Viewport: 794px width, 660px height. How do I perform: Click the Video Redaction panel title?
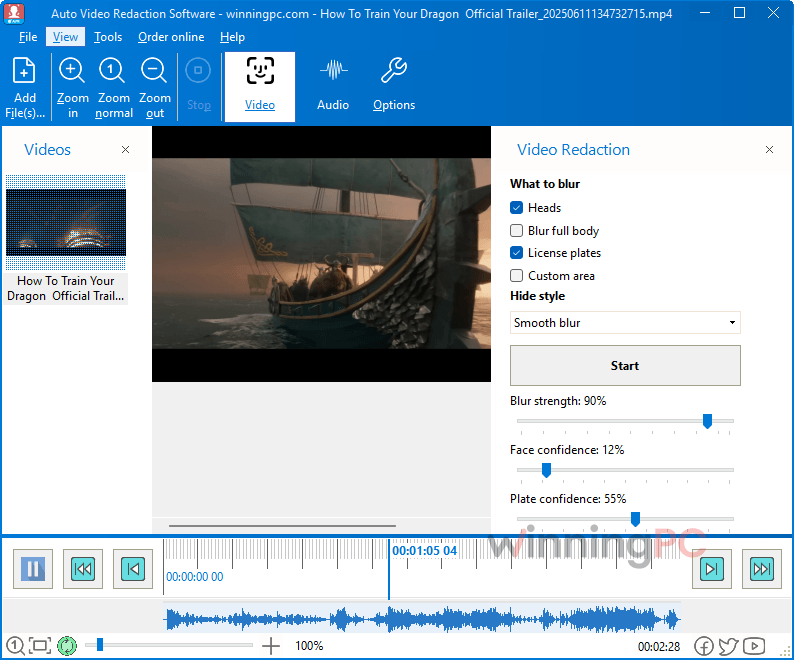[x=573, y=149]
